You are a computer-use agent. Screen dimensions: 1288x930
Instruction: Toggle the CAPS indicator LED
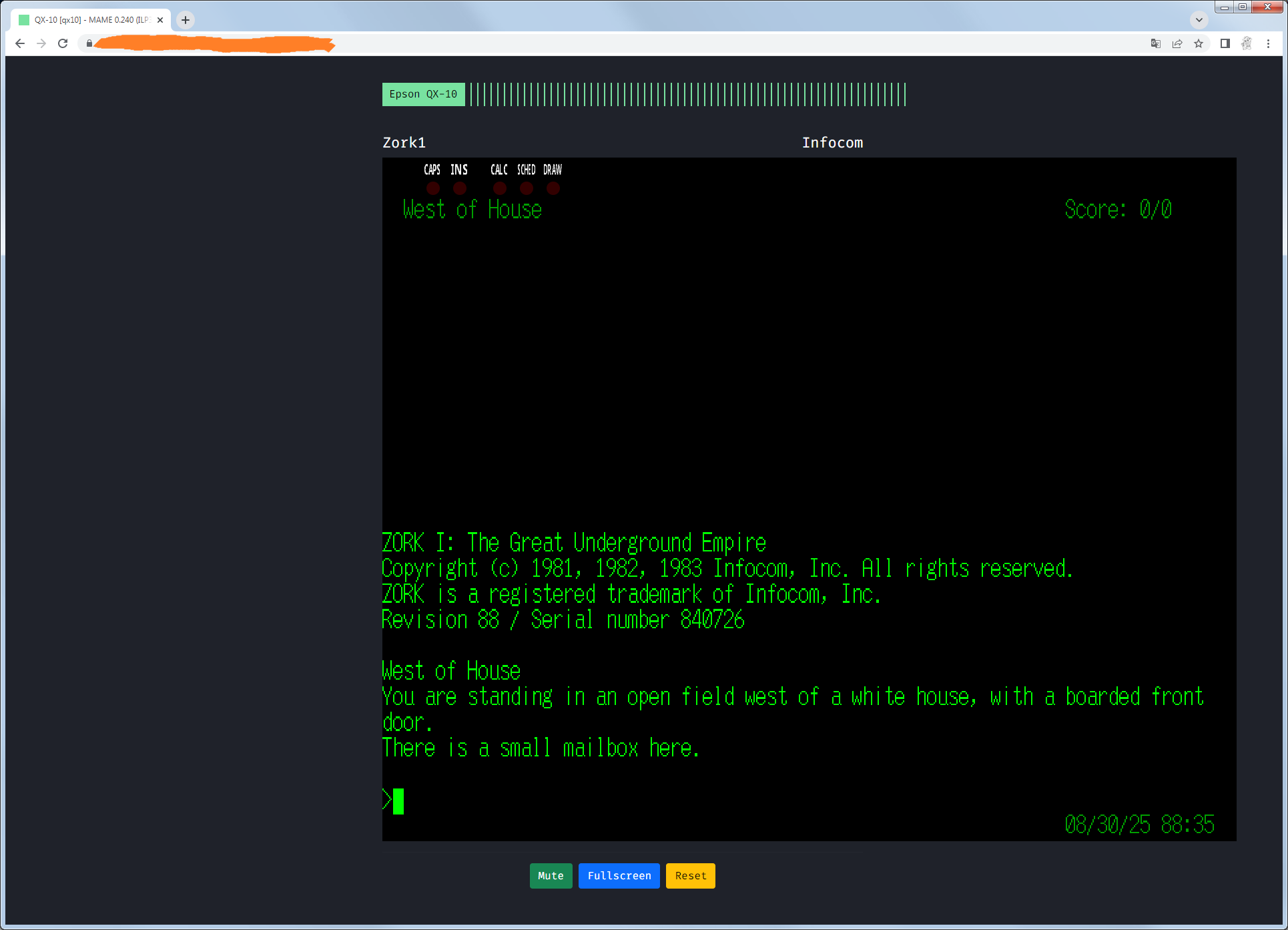click(x=433, y=188)
